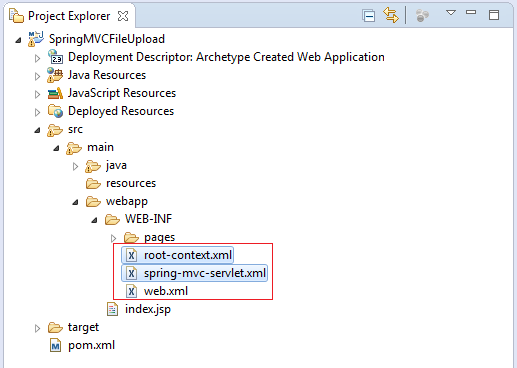This screenshot has height=368, width=517.
Task: Click the Focus on Active Task icon
Action: click(x=422, y=16)
